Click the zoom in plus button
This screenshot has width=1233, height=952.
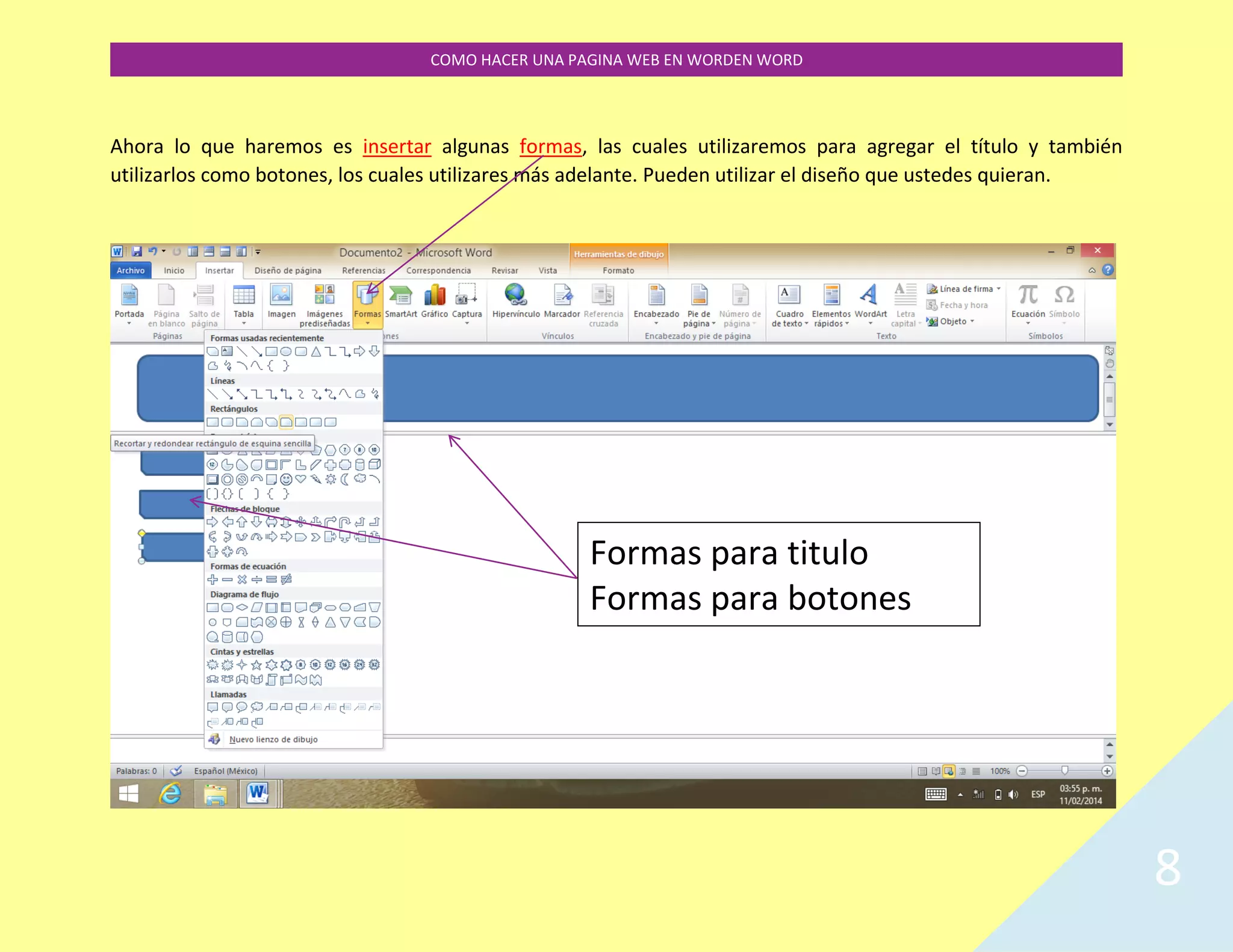click(x=1107, y=771)
